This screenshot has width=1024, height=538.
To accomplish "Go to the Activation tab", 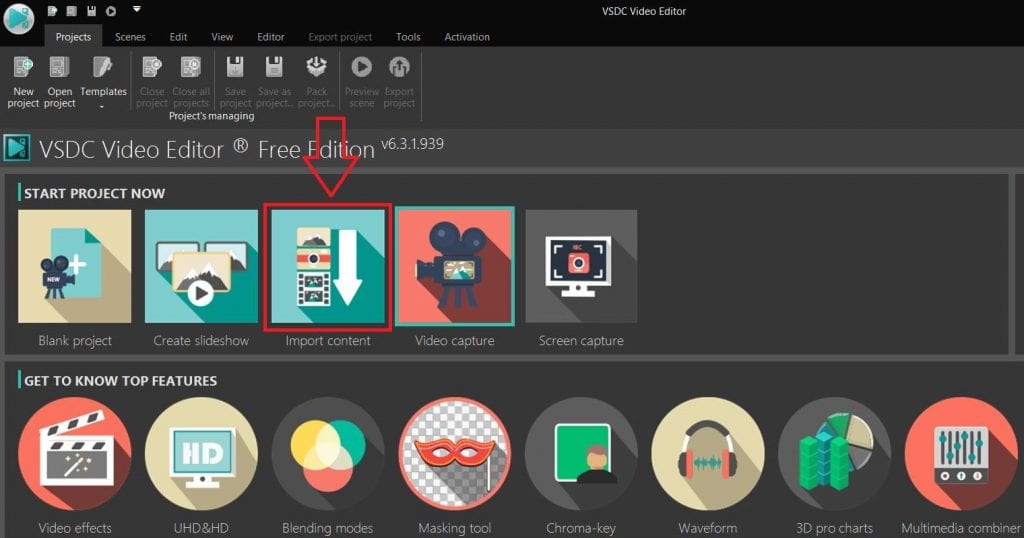I will [x=467, y=37].
